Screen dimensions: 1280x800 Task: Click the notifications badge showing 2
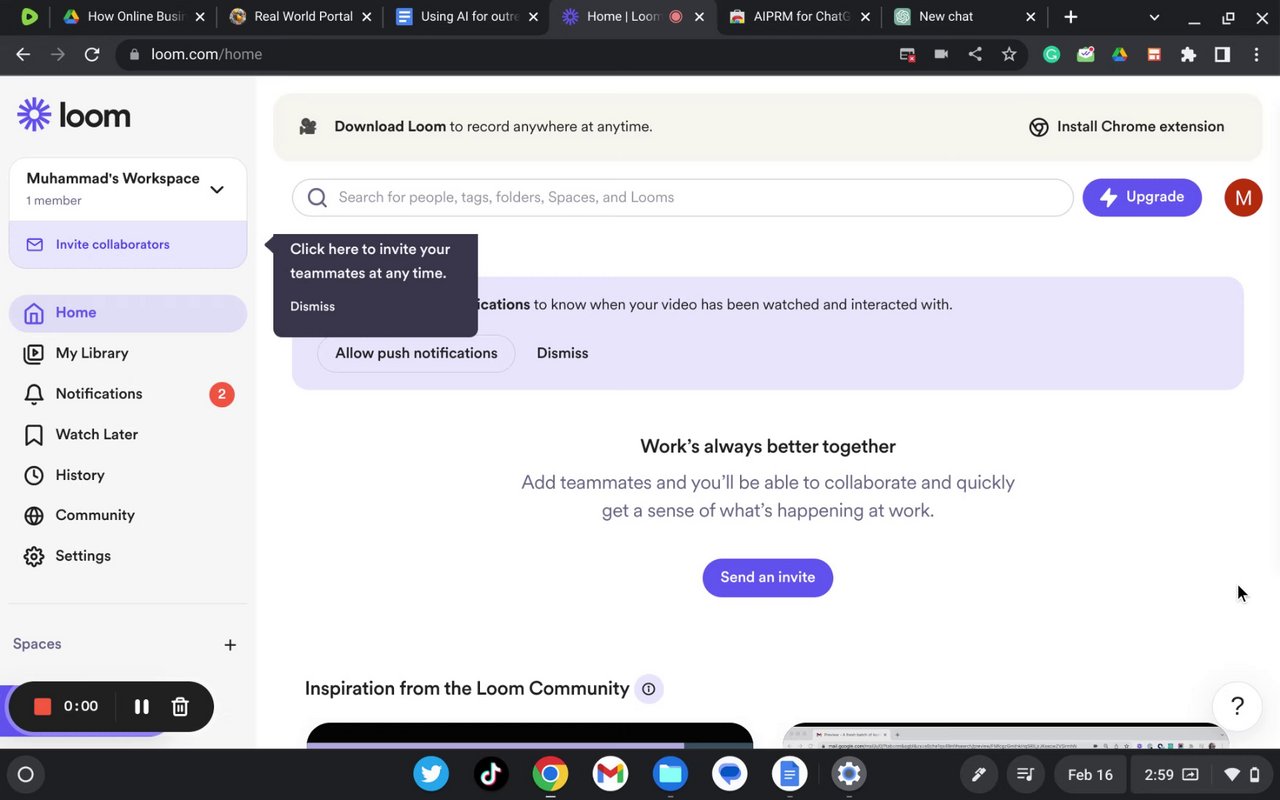pos(221,394)
